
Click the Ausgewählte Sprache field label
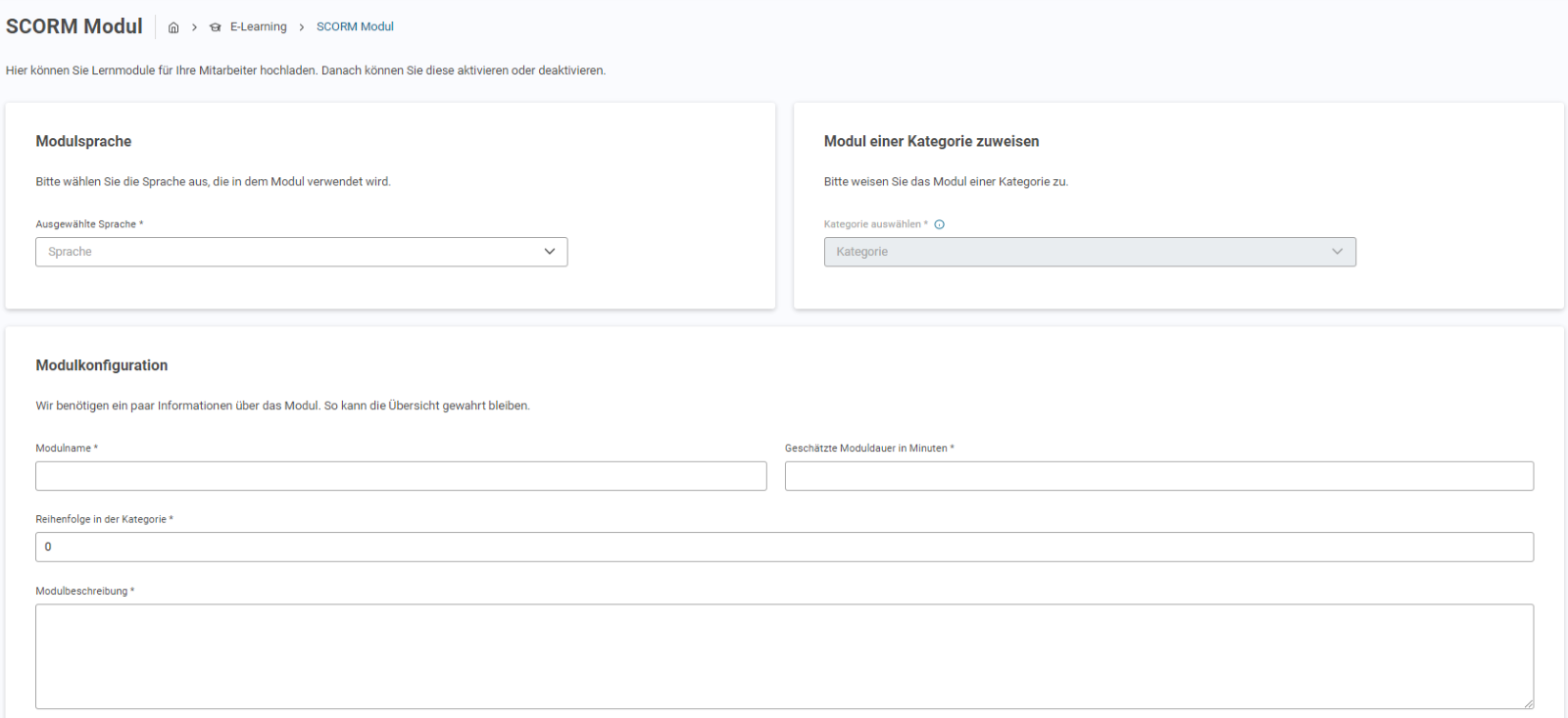86,224
